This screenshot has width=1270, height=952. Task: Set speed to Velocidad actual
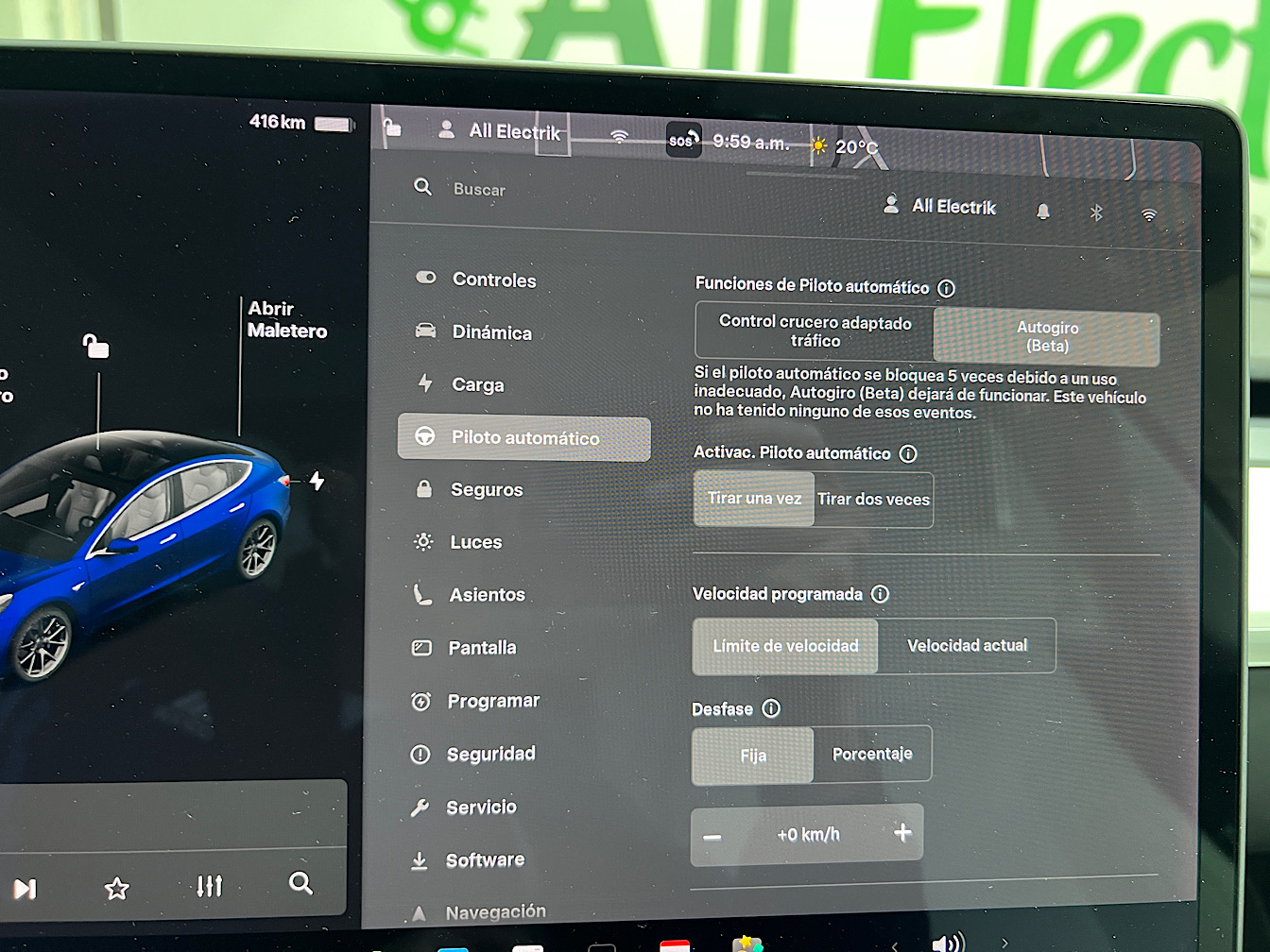tap(967, 646)
